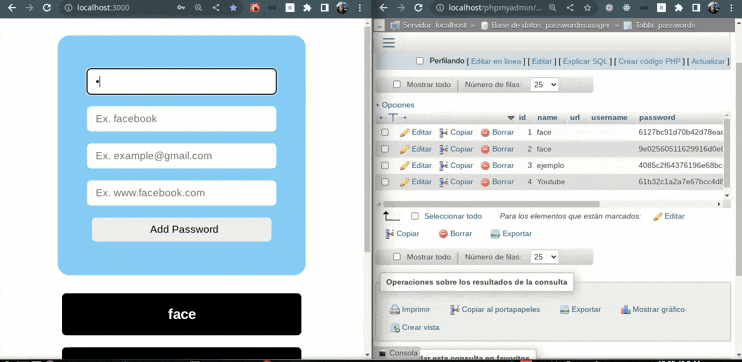Viewport: 742px width, 362px height.
Task: Click the Explicar SQL link
Action: point(585,62)
